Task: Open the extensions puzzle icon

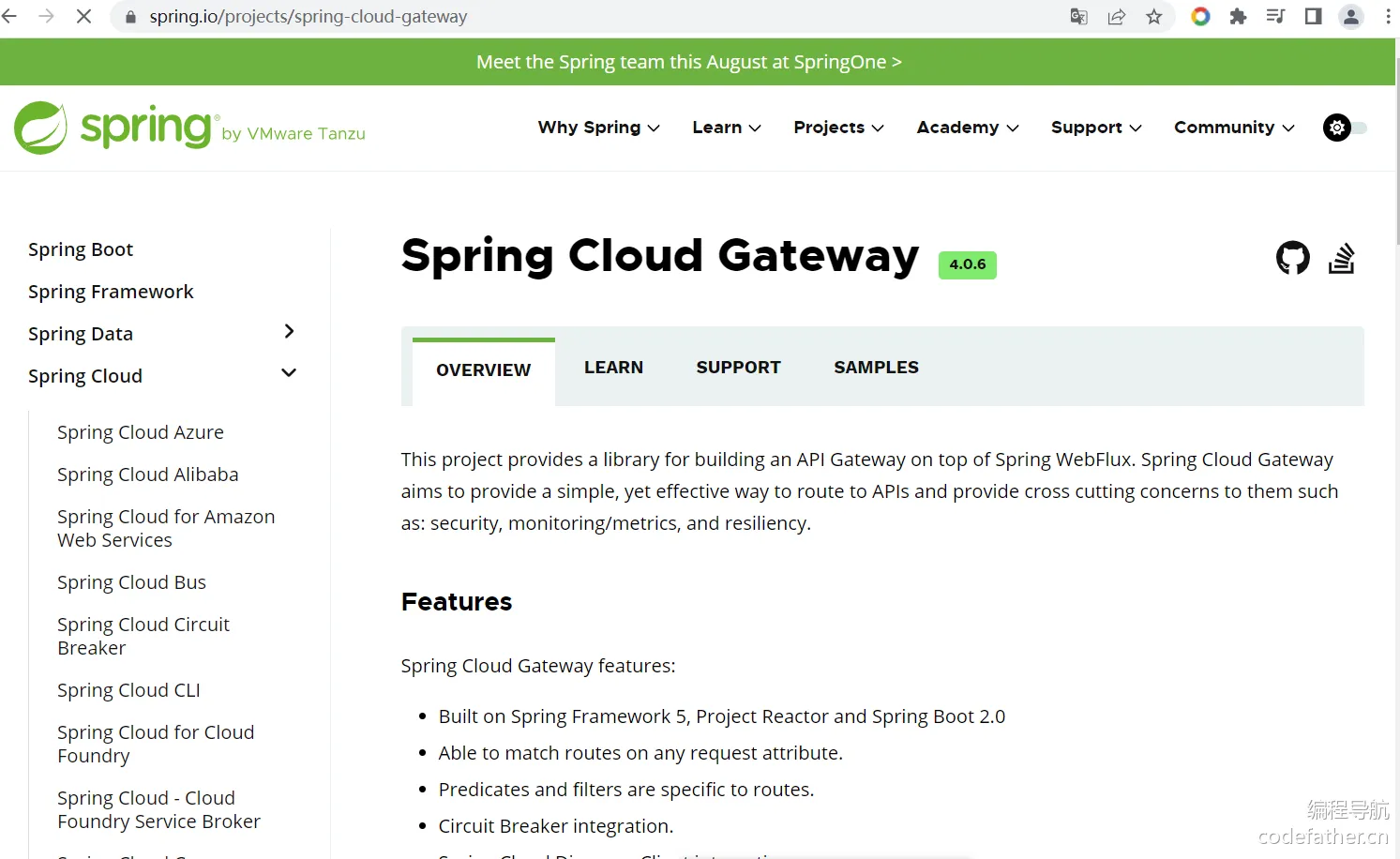Action: (x=1238, y=16)
